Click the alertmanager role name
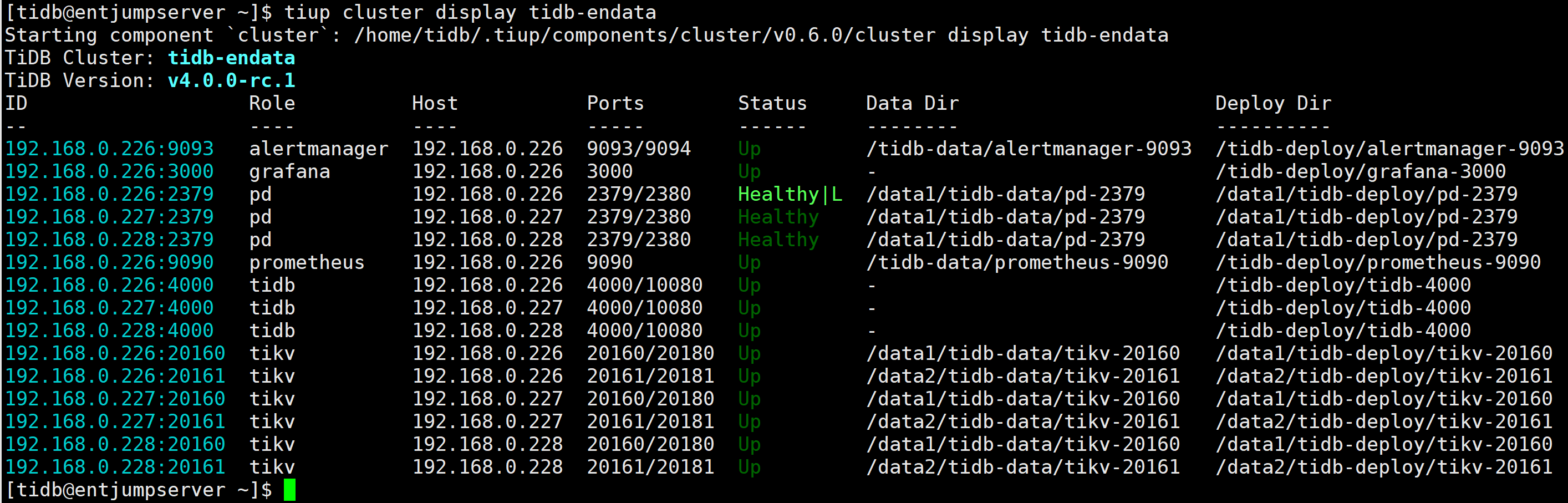The height and width of the screenshot is (503, 1568). 319,149
